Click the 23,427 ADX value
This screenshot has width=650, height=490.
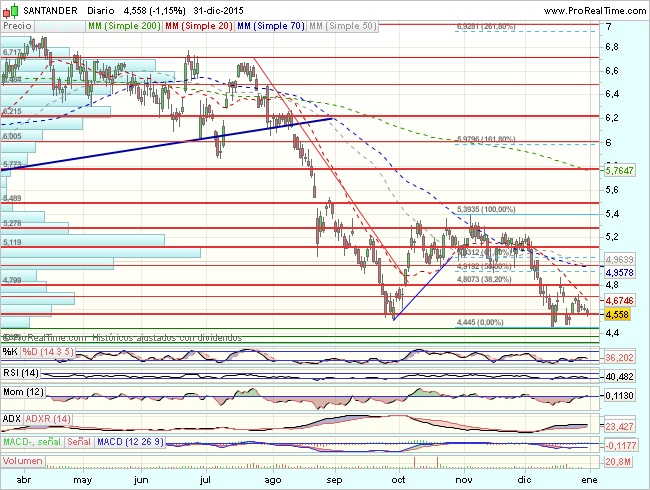pyautogui.click(x=619, y=427)
